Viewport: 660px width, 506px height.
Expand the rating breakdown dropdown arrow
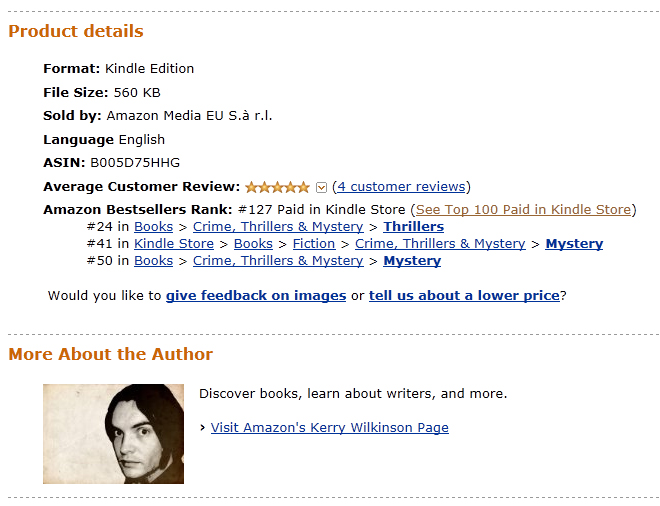[x=321, y=187]
